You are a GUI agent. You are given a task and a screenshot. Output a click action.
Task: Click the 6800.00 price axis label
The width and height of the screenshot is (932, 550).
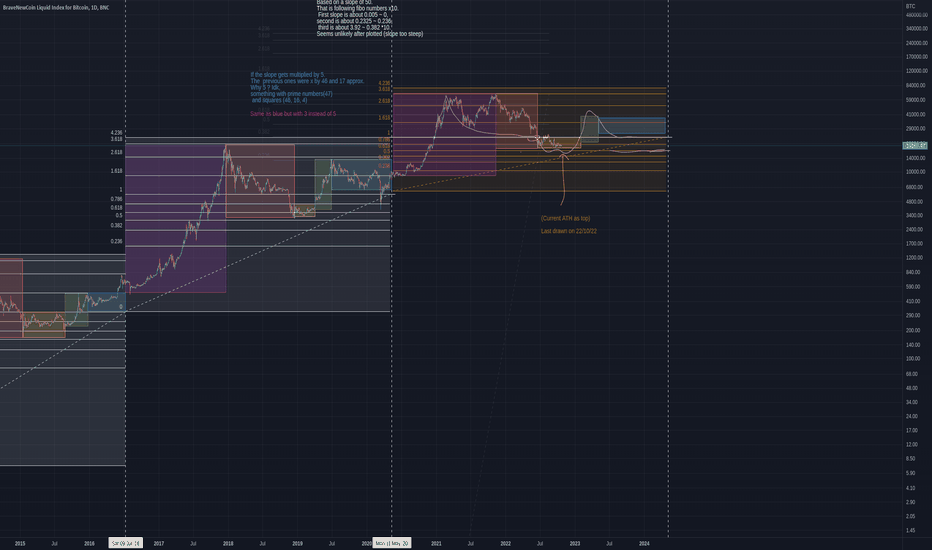click(914, 187)
